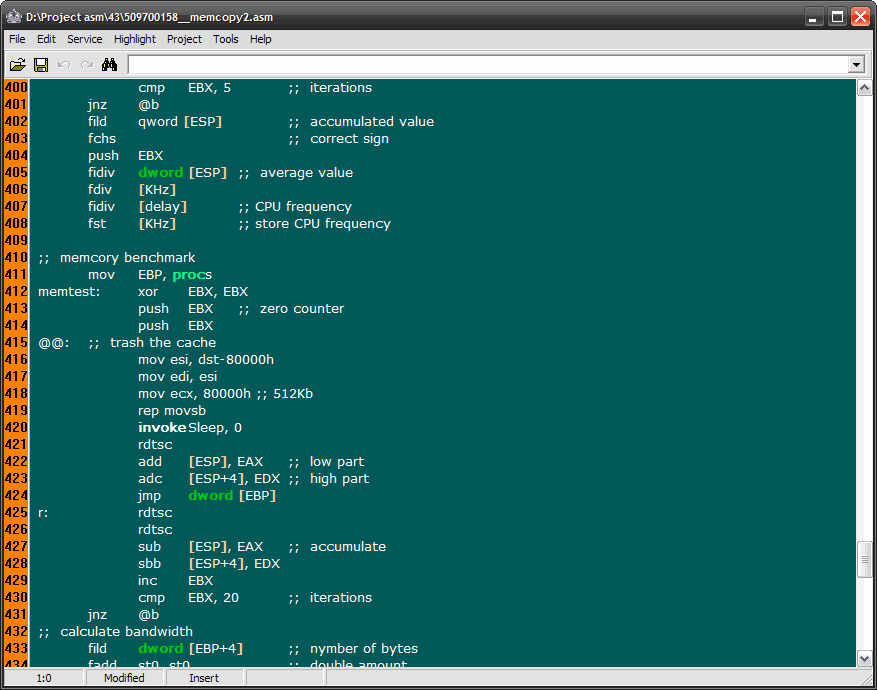Open Find with the binoculars icon
The image size is (877, 690).
[x=110, y=65]
